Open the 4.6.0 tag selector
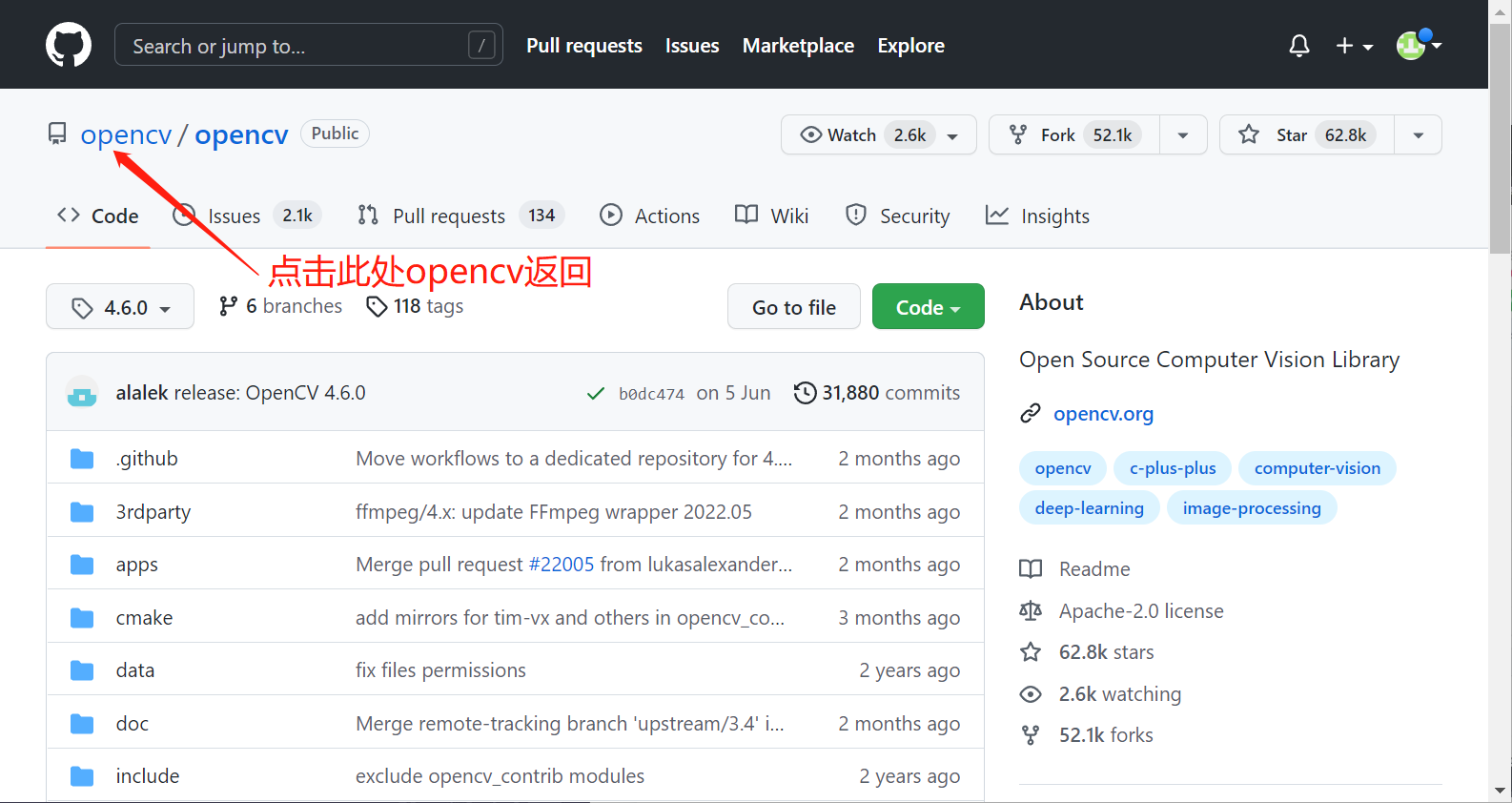This screenshot has width=1512, height=803. (x=120, y=307)
